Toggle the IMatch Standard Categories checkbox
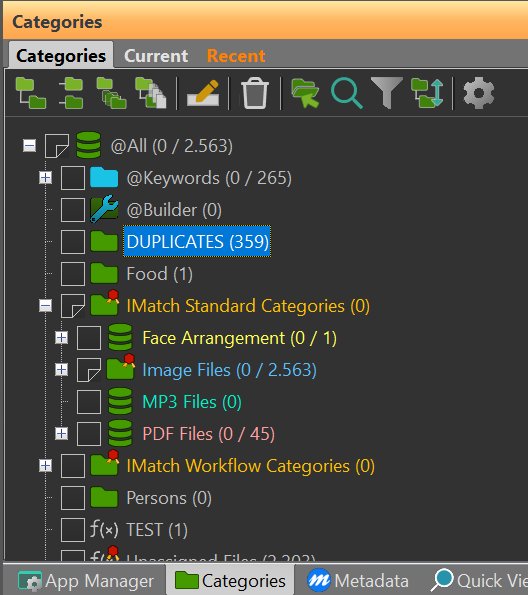The height and width of the screenshot is (595, 528). point(73,305)
